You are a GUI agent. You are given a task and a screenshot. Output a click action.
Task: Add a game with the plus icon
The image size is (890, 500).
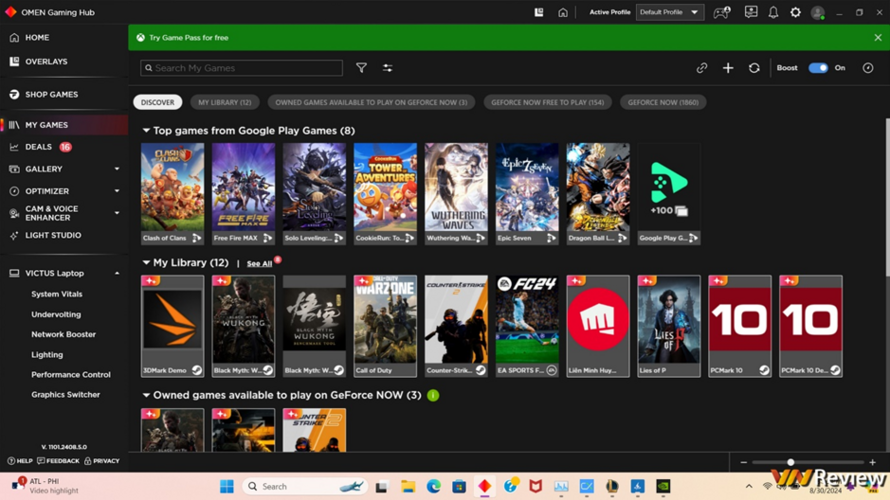[728, 68]
